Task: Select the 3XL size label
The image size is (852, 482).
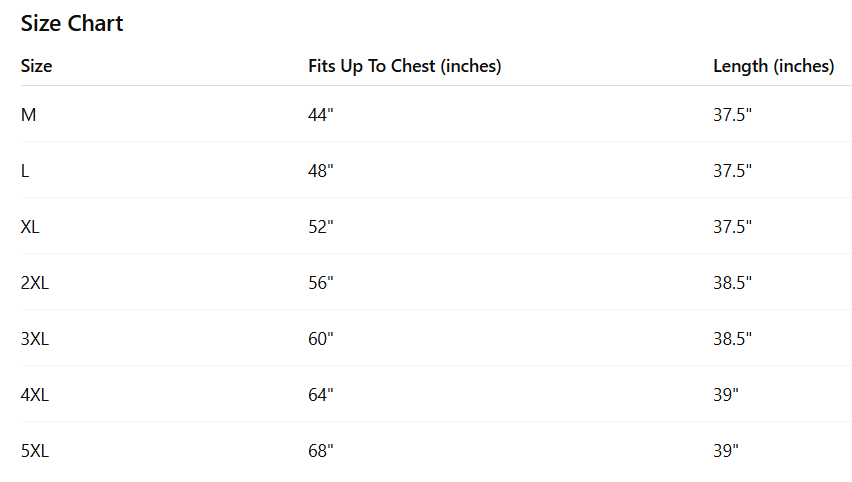Action: pos(35,339)
